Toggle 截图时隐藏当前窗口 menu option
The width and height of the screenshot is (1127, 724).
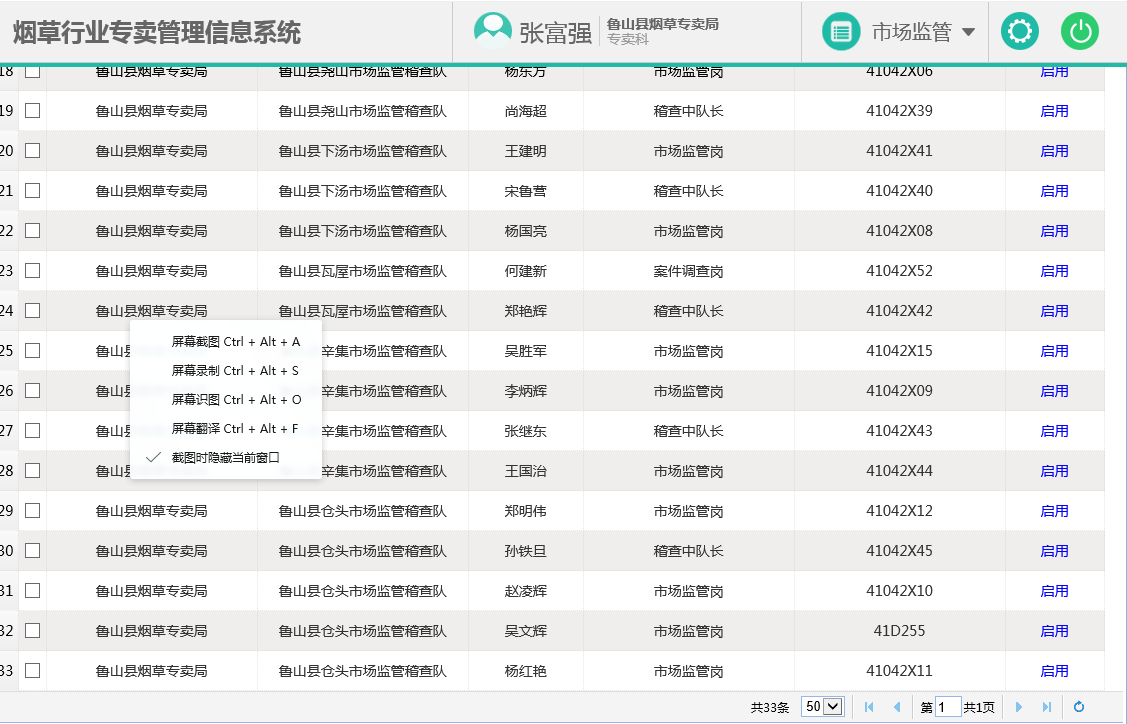(225, 457)
